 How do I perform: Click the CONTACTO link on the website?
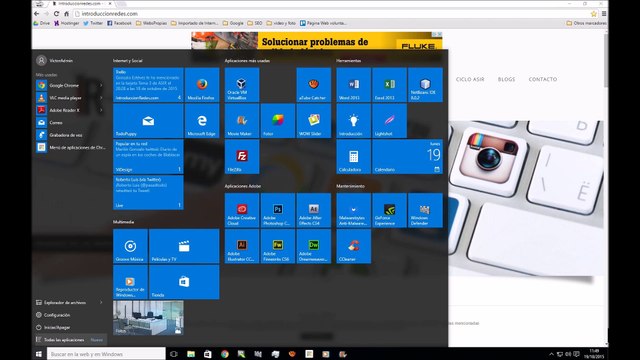tap(542, 79)
